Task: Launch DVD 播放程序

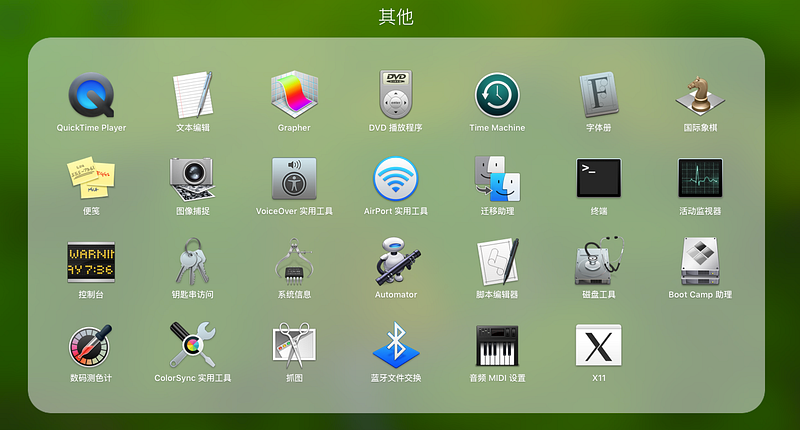Action: pyautogui.click(x=395, y=95)
